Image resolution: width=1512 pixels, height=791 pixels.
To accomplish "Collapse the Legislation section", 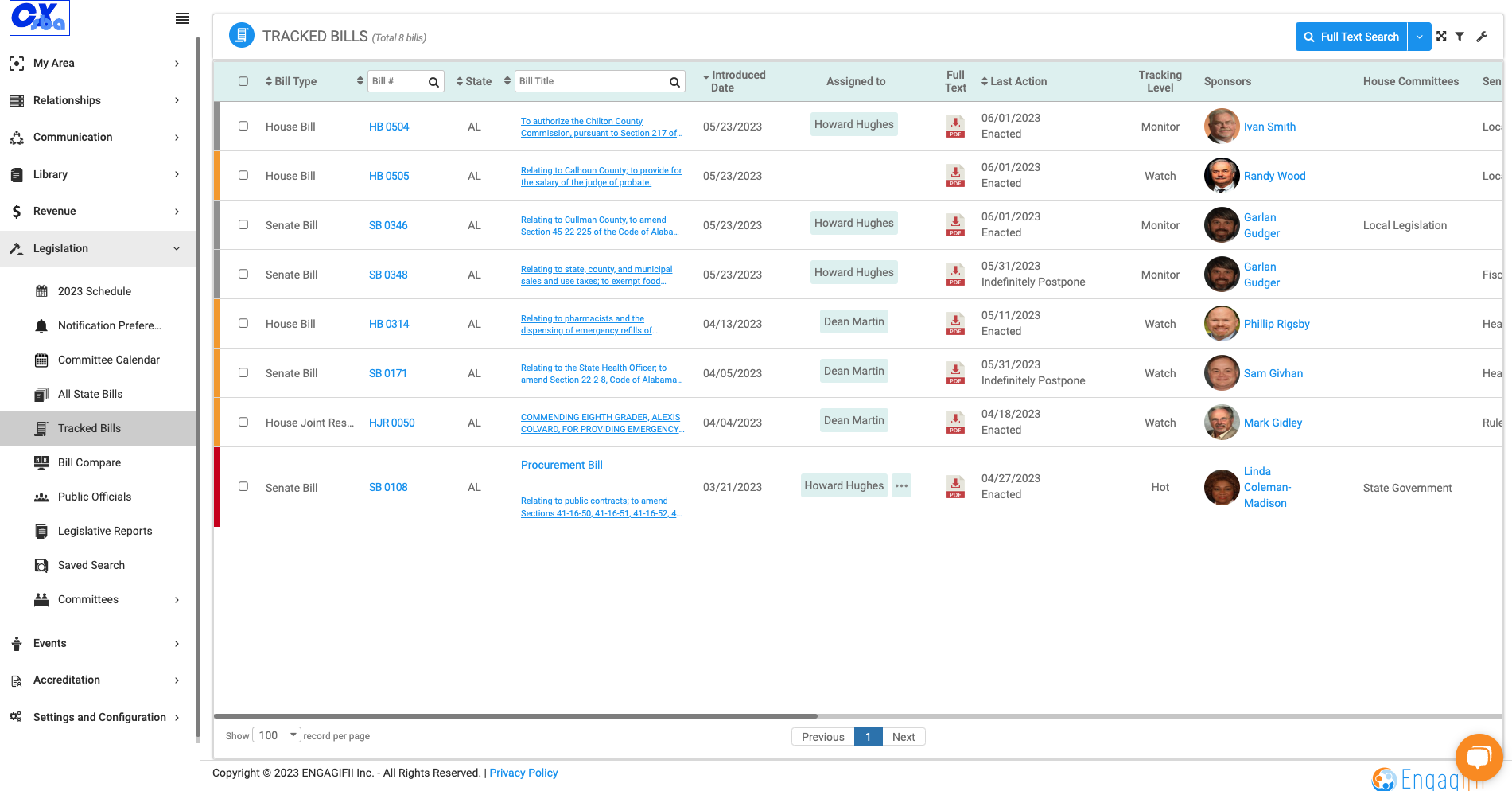I will click(x=97, y=248).
